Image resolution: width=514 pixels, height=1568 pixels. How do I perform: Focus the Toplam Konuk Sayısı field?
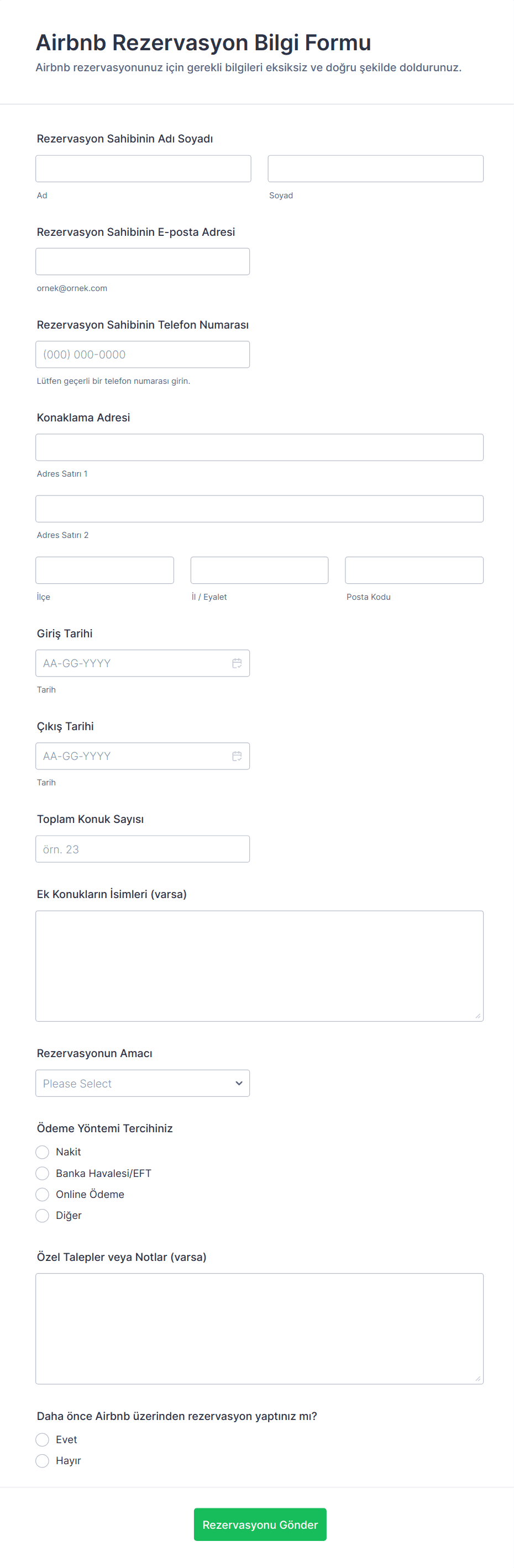(x=143, y=848)
